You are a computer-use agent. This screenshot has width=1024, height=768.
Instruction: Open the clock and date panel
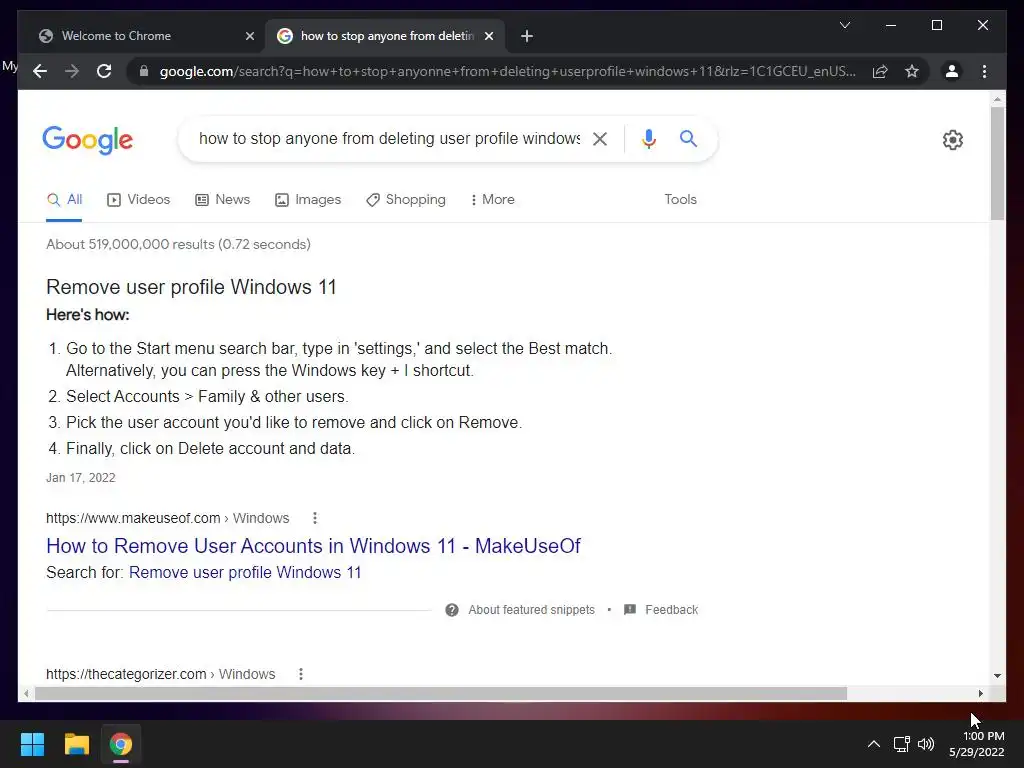coord(976,744)
